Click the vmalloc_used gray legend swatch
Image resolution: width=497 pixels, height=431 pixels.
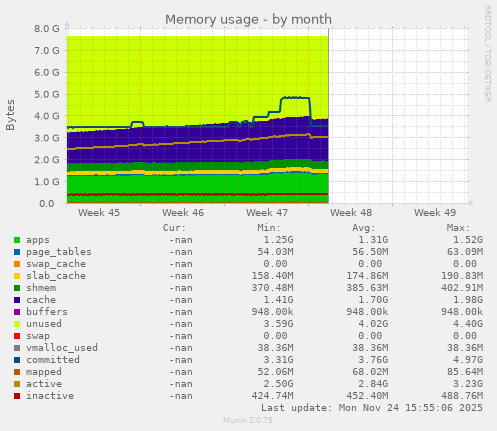(x=17, y=348)
